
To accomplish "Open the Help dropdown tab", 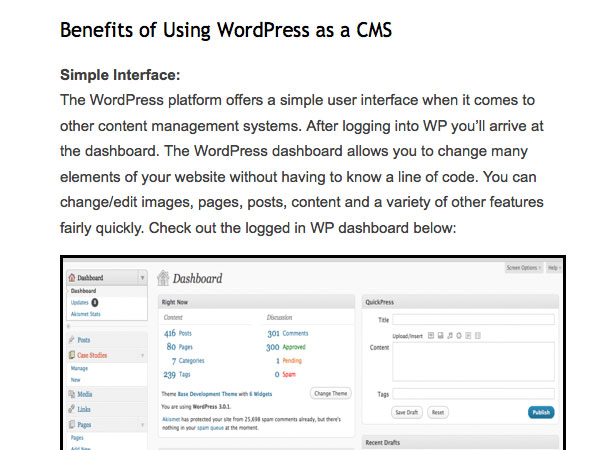I will [x=554, y=268].
